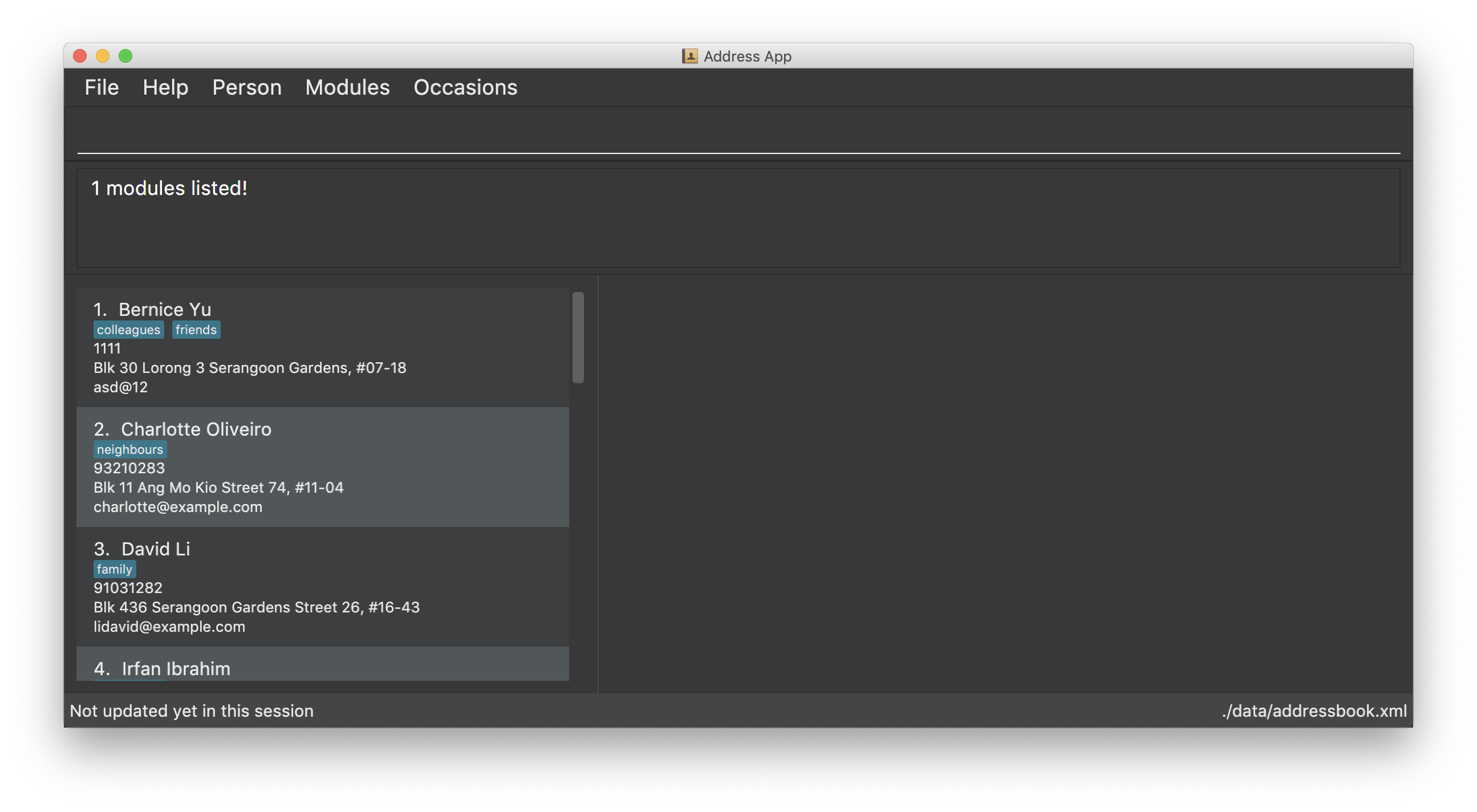Select Charlotte Oliveiro's name in the list
This screenshot has height=812, width=1477.
[196, 429]
